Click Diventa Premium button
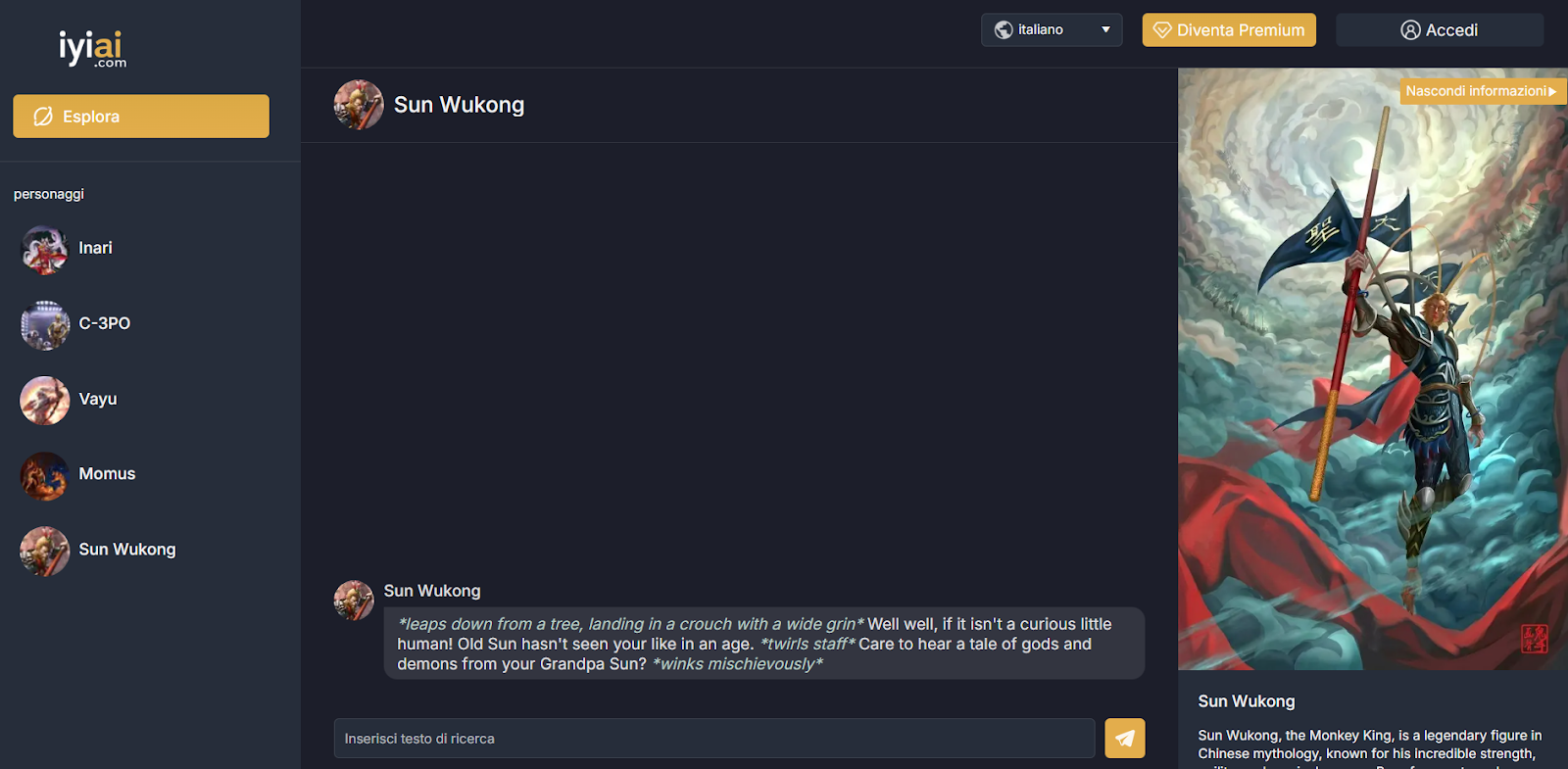 pos(1229,30)
